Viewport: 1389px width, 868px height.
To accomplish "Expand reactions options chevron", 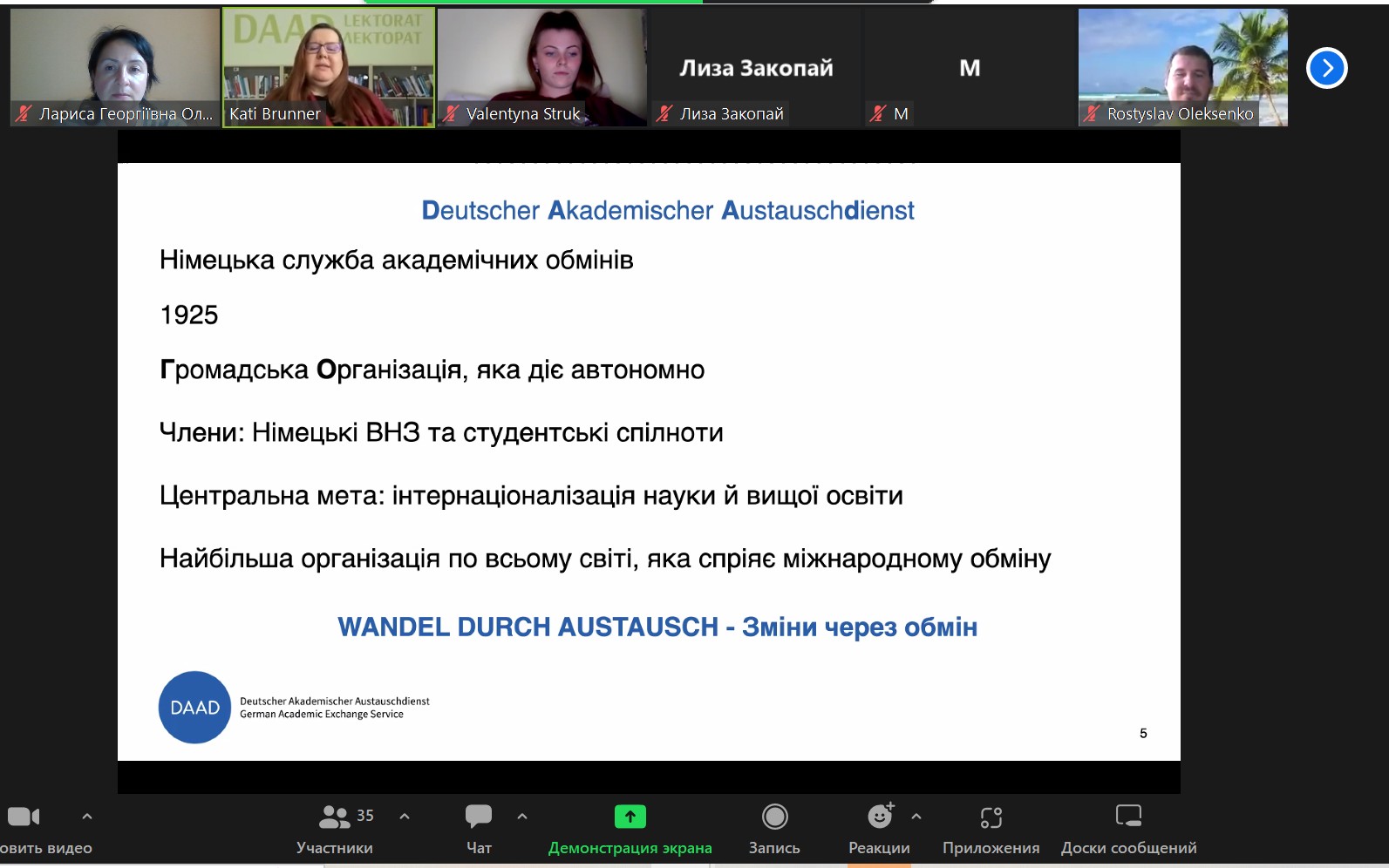I will [916, 817].
